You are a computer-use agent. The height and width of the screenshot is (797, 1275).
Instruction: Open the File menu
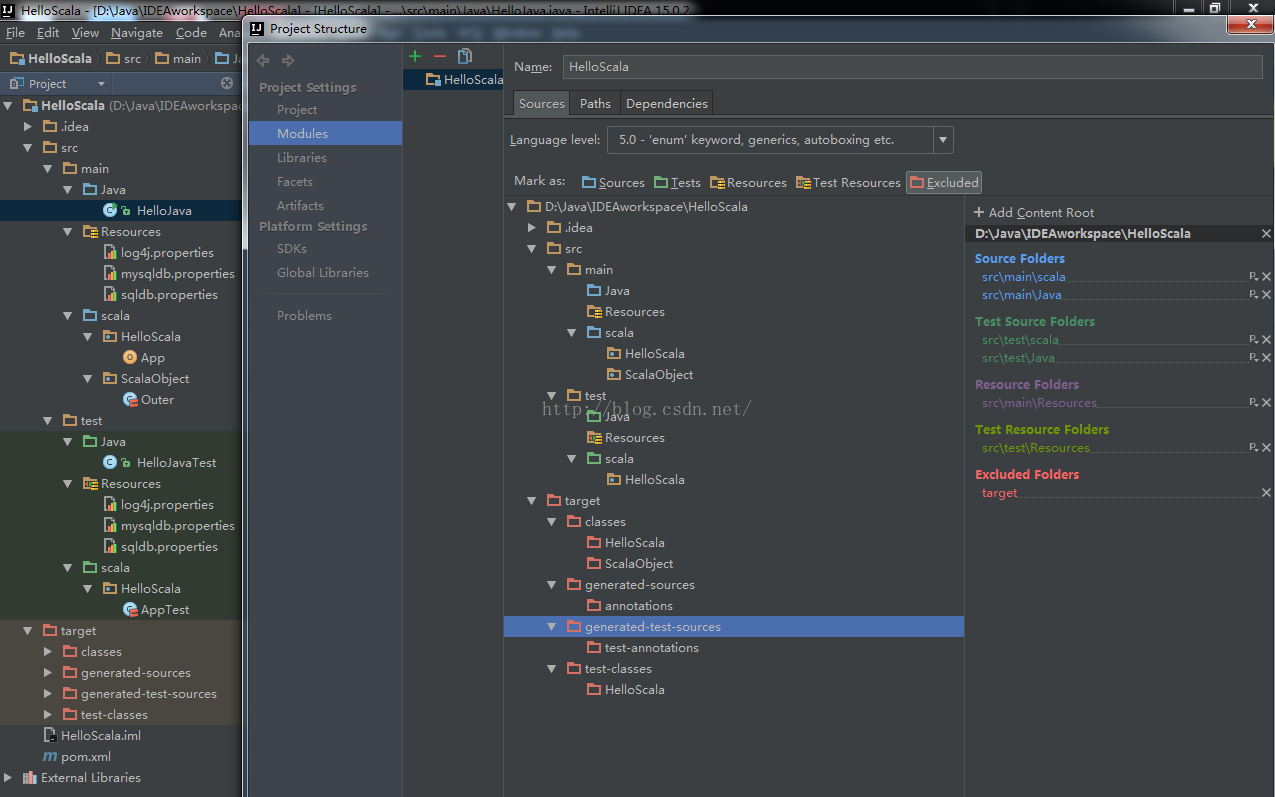[15, 33]
